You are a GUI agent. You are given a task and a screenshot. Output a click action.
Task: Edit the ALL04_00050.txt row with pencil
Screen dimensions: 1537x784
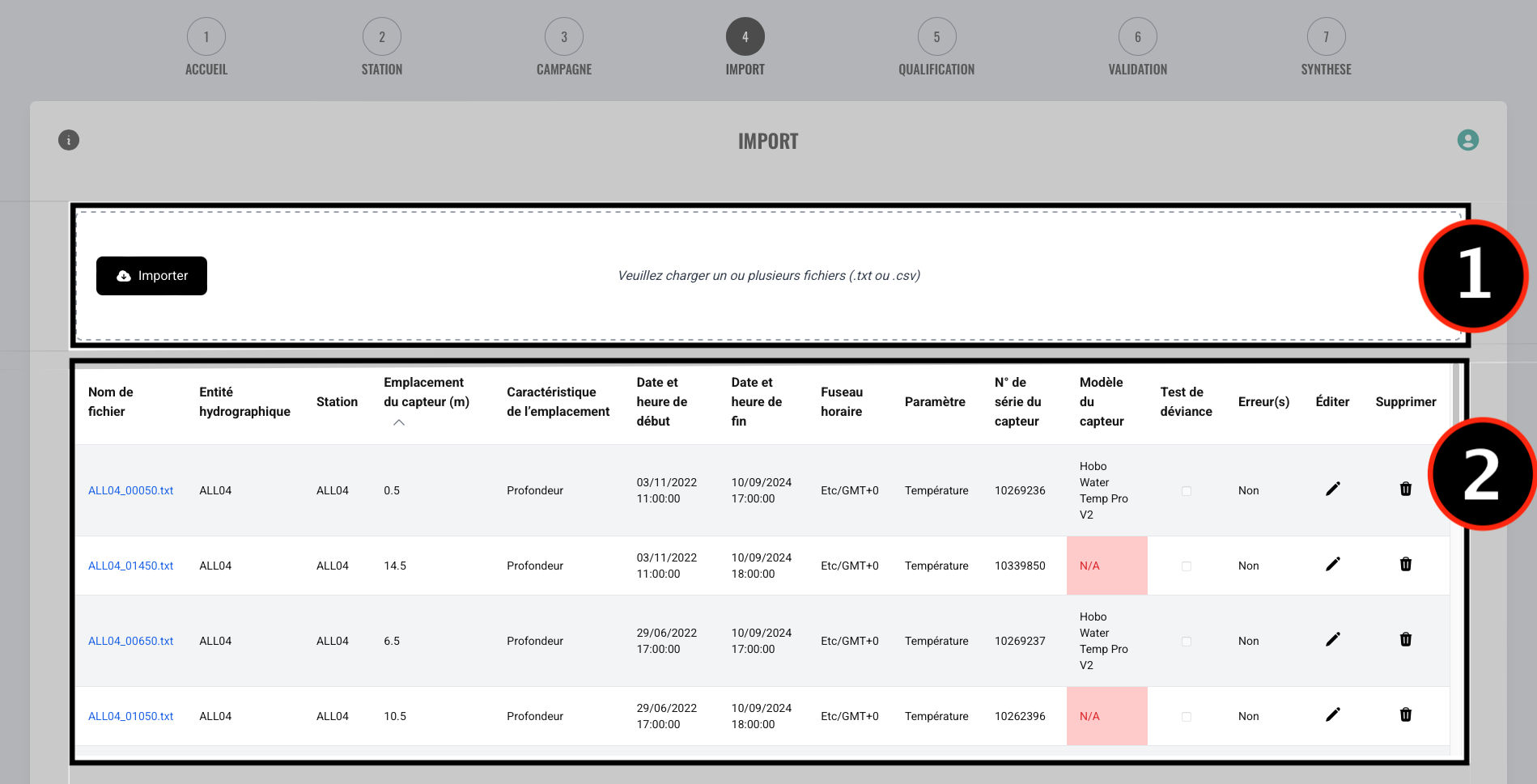[x=1332, y=489]
